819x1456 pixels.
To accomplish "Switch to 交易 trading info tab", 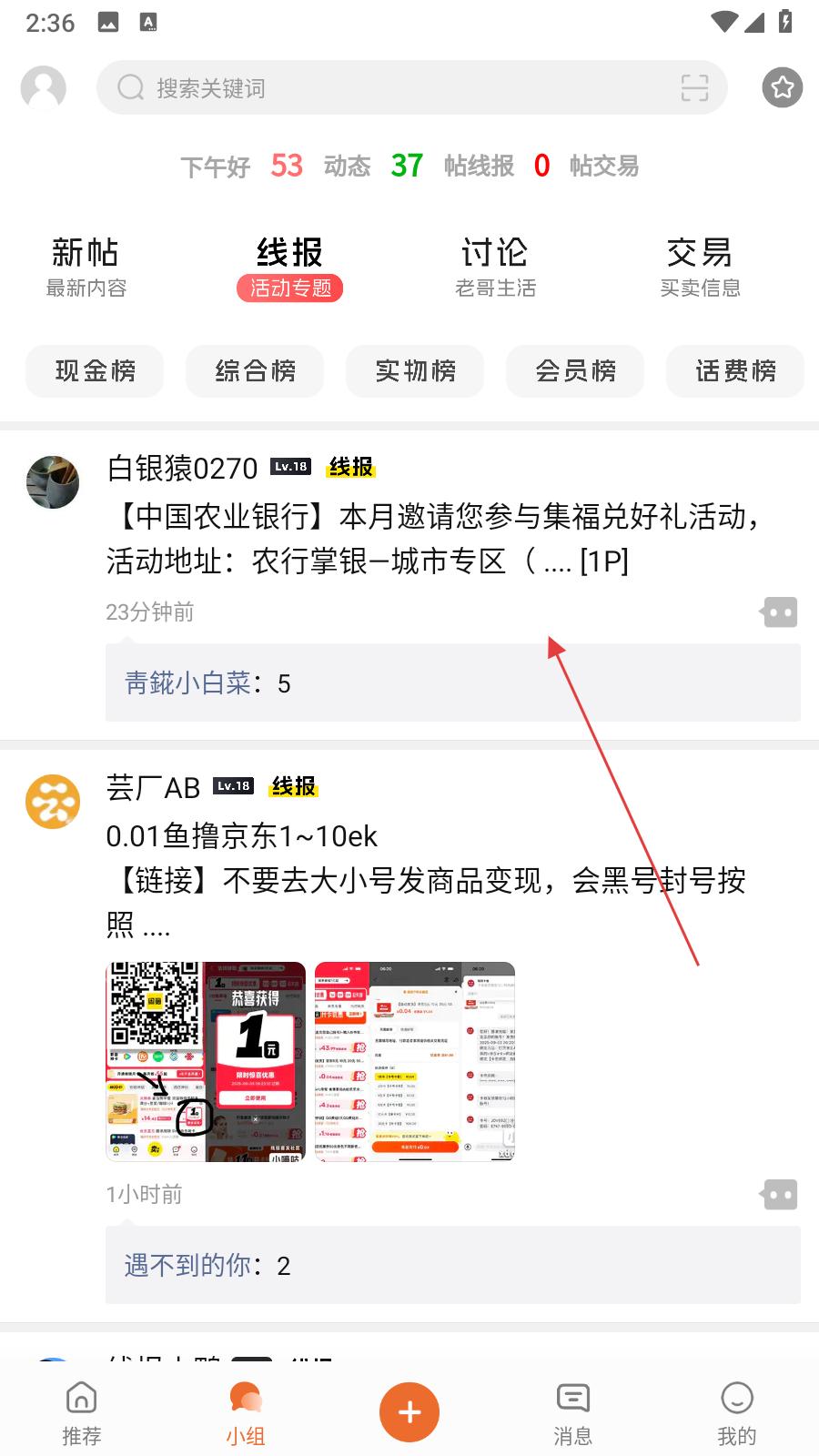I will (x=700, y=267).
